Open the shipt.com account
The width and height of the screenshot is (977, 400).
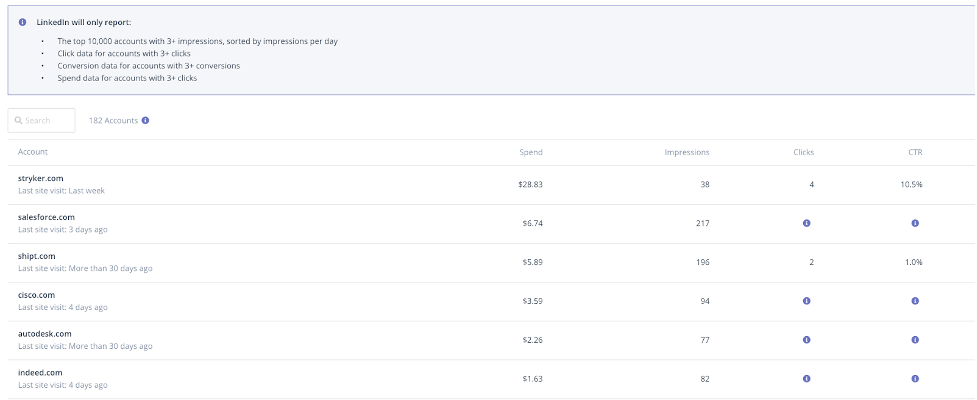point(37,256)
